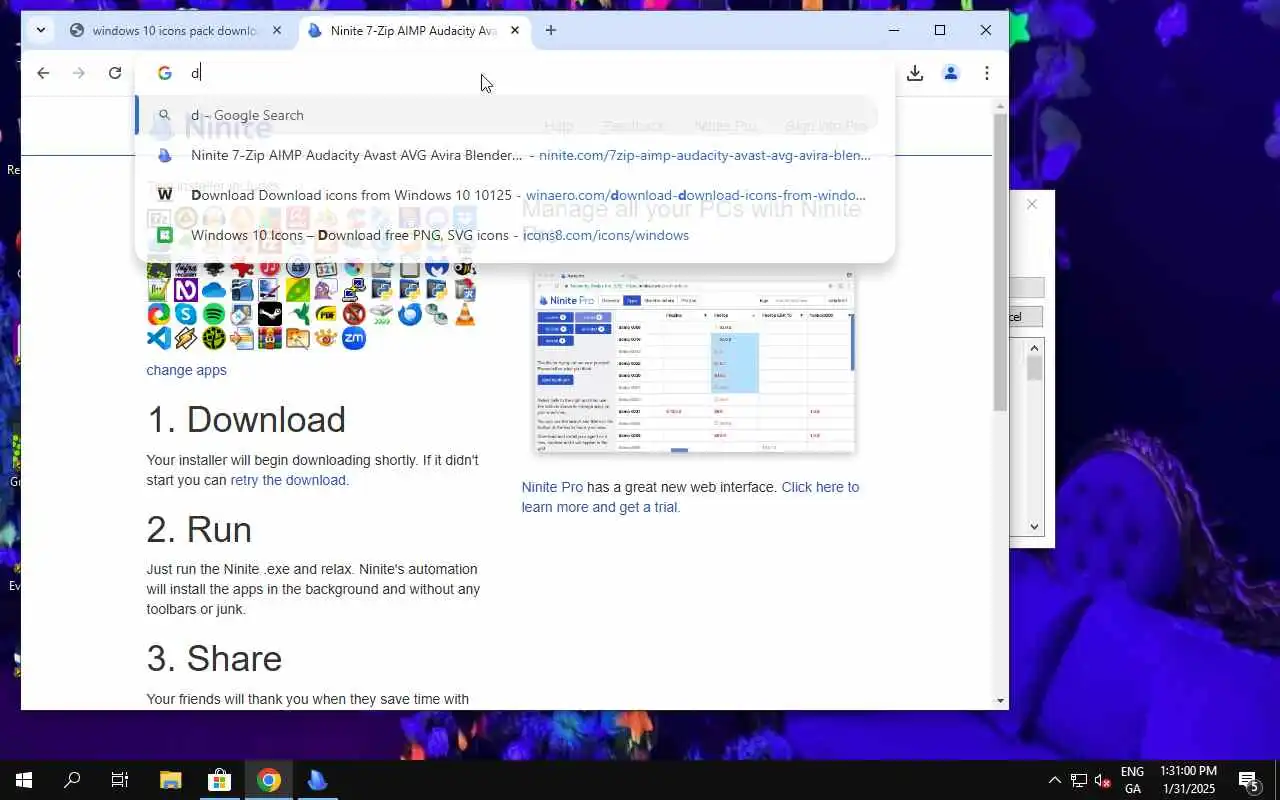Click the Visual Studio Code app icon

159,338
